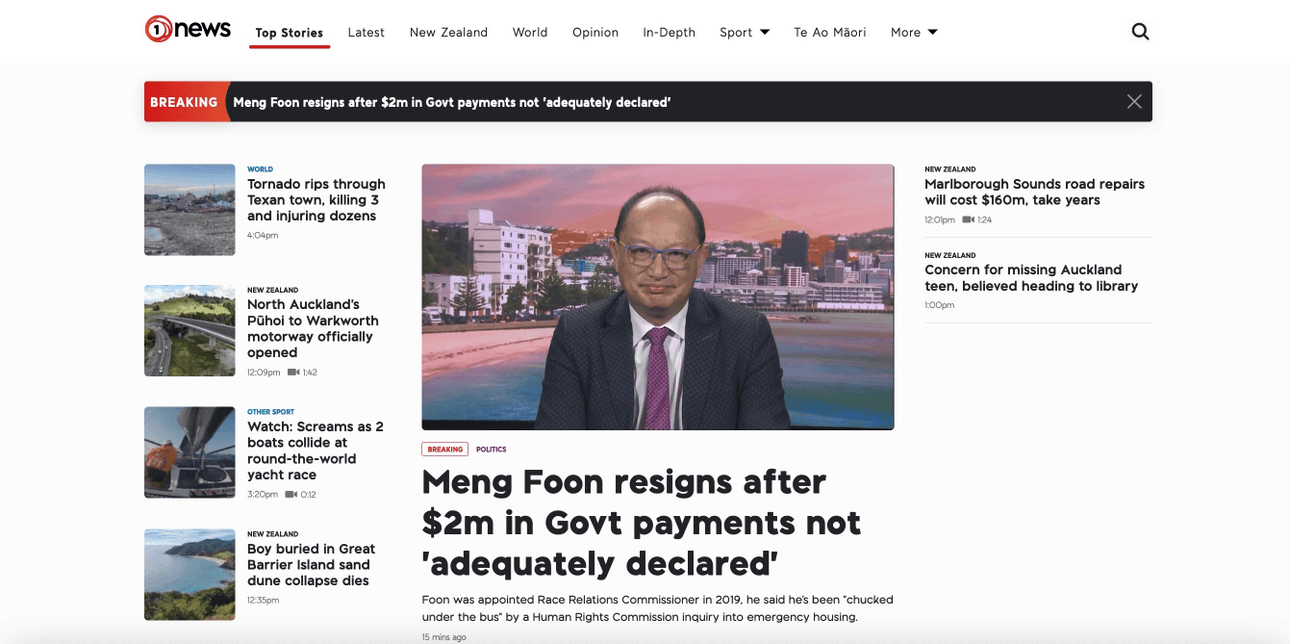The image size is (1290, 644).
Task: Open the Meng Foon main story image
Action: tap(658, 297)
